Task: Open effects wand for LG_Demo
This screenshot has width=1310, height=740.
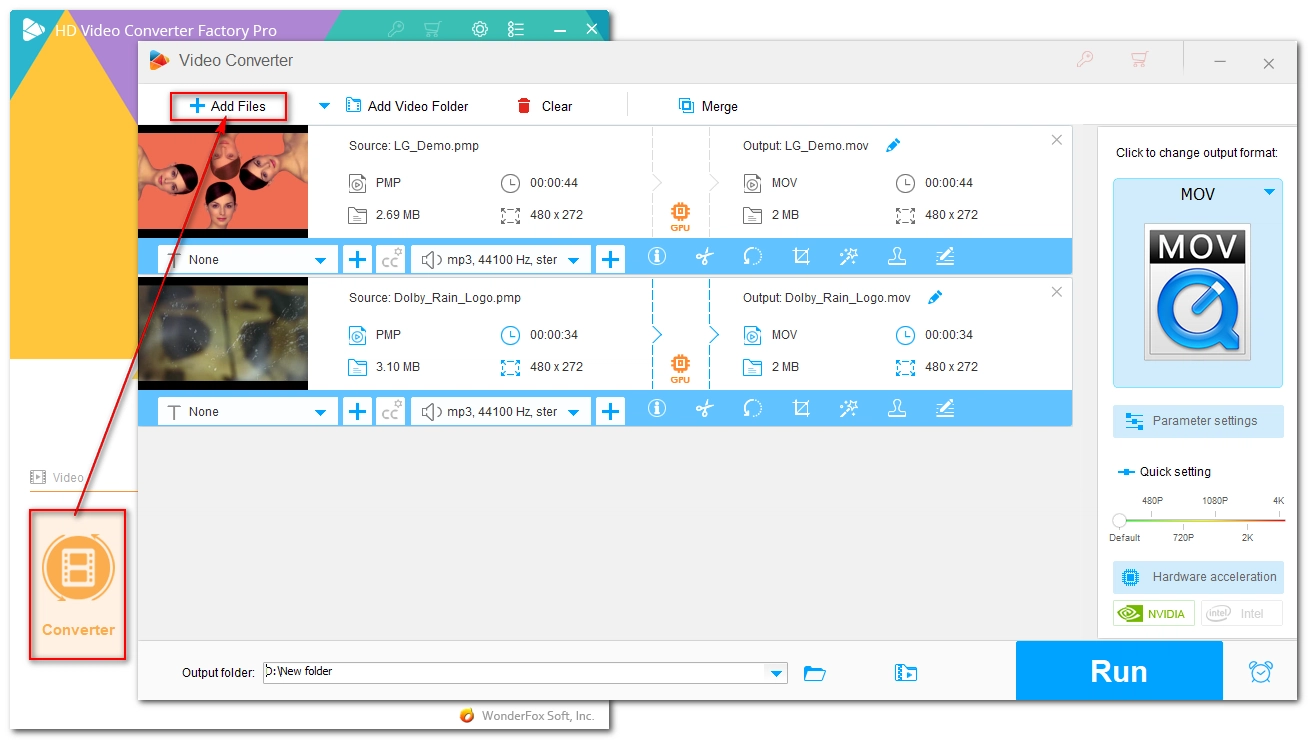Action: [x=849, y=257]
